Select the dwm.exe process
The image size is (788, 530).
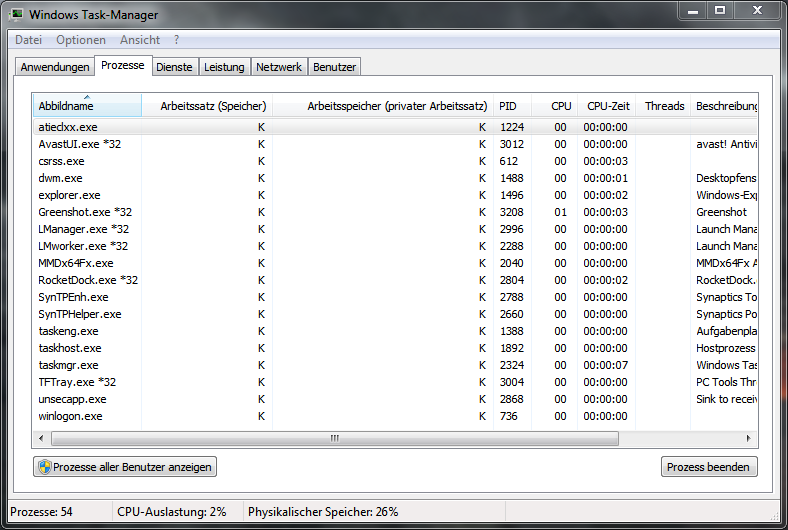point(396,178)
